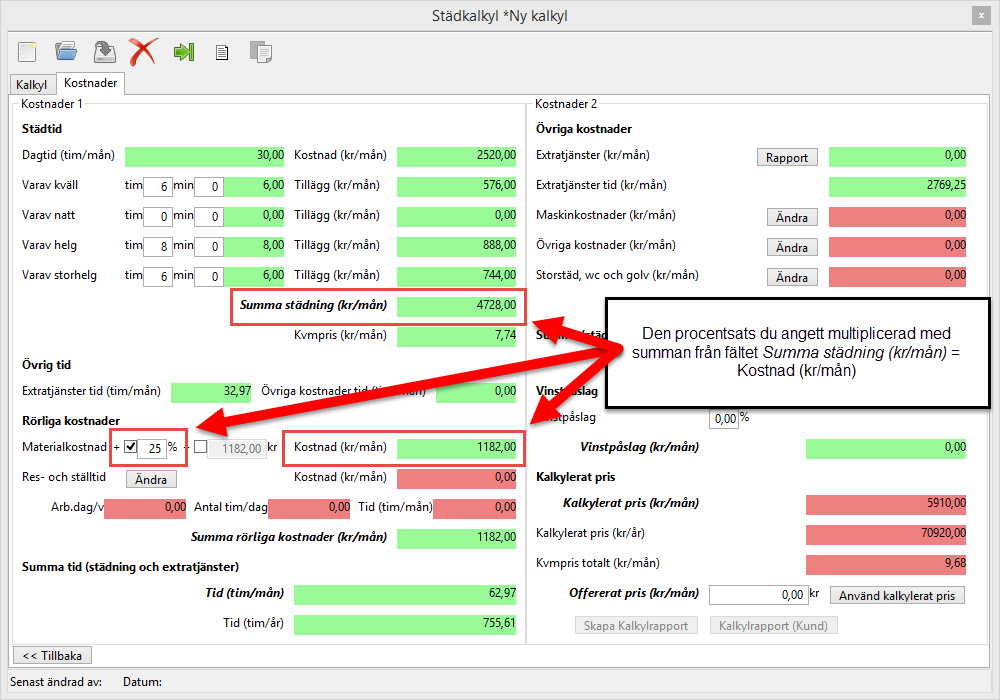The image size is (1000, 700).
Task: Open the report via the single page icon
Action: pyautogui.click(x=222, y=52)
